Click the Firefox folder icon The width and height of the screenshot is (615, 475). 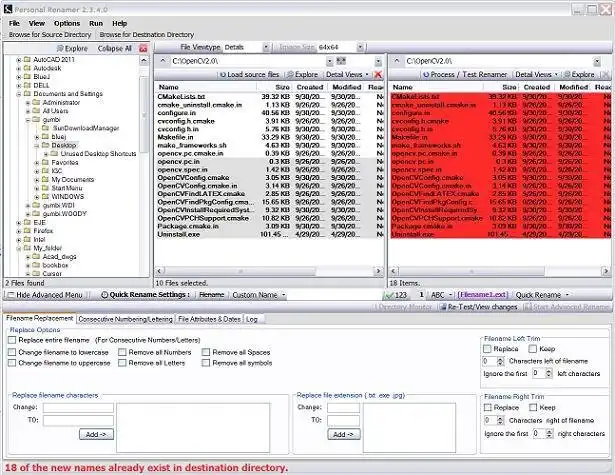tap(27, 231)
